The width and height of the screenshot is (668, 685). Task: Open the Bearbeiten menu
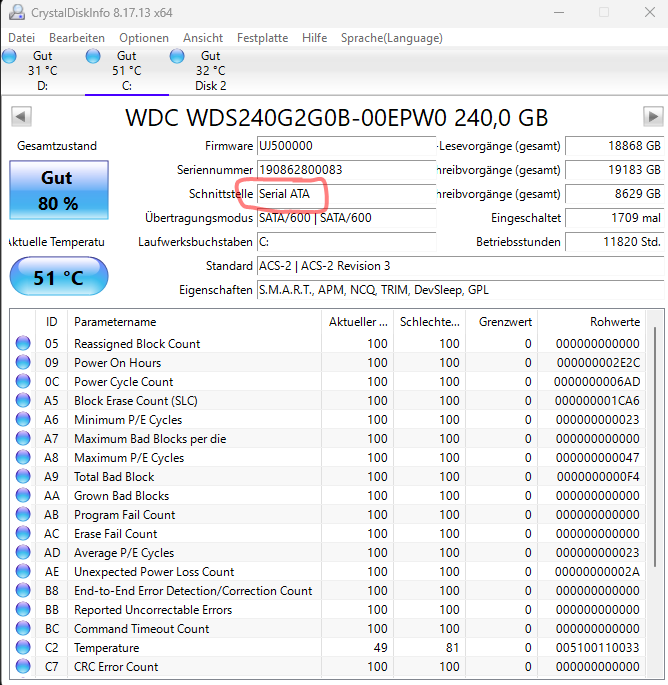coord(77,38)
